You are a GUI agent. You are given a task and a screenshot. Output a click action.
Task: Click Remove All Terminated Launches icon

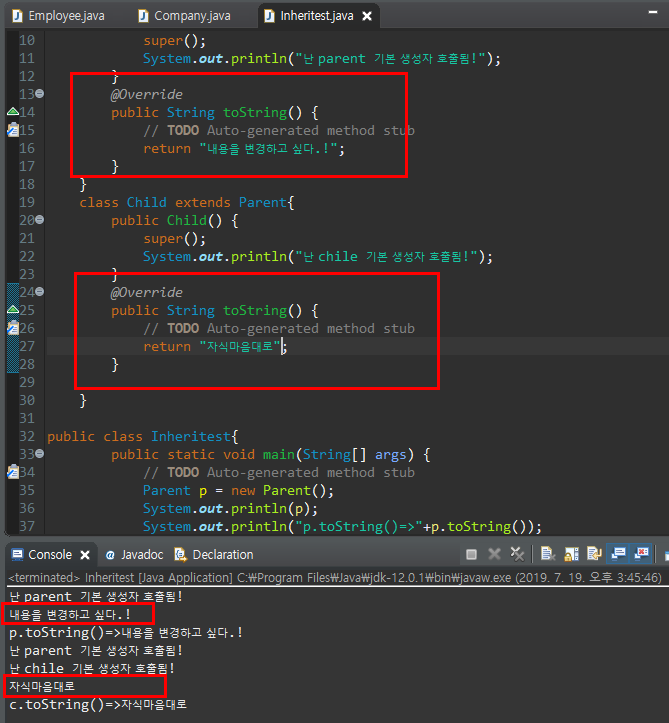[x=517, y=554]
